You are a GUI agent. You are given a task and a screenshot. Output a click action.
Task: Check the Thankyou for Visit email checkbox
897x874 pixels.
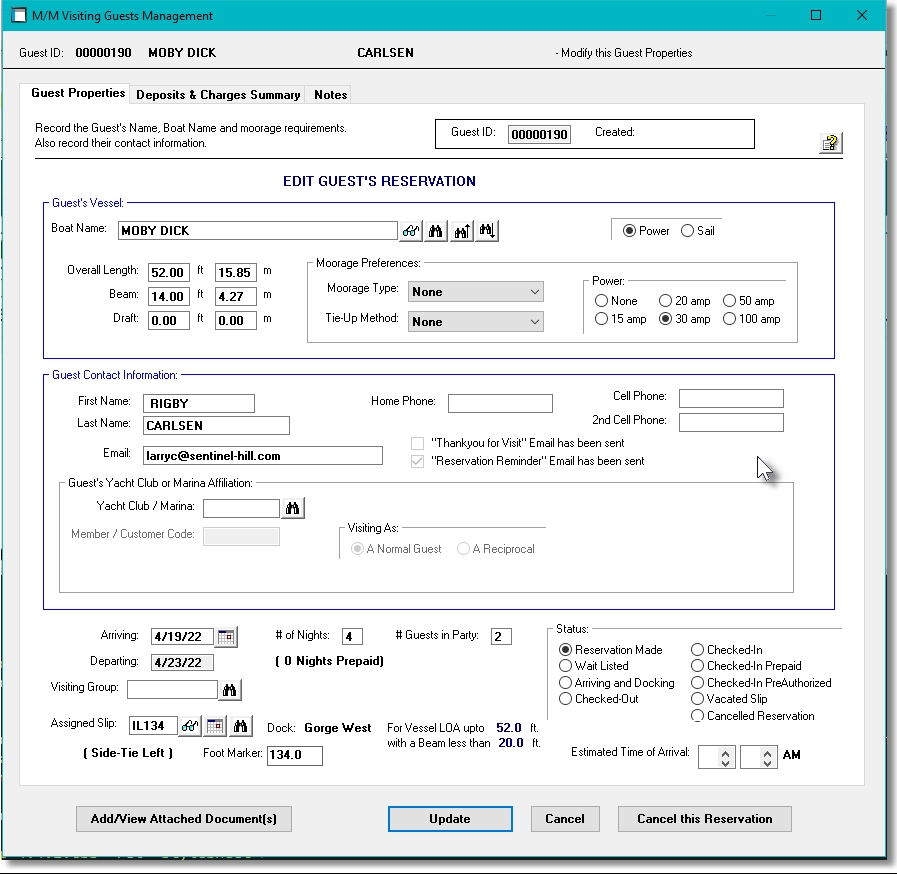pyautogui.click(x=417, y=443)
